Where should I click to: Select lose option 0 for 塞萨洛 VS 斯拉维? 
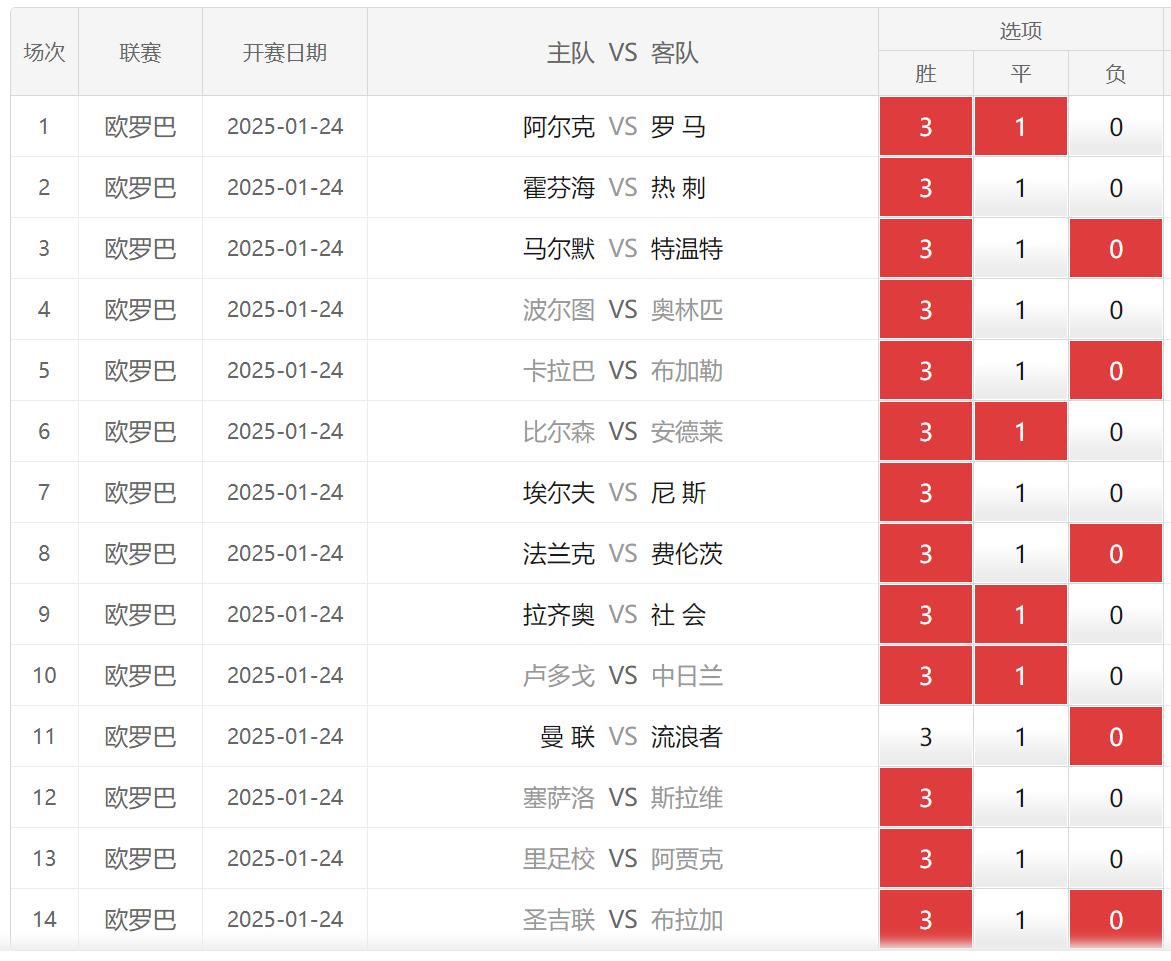1116,797
